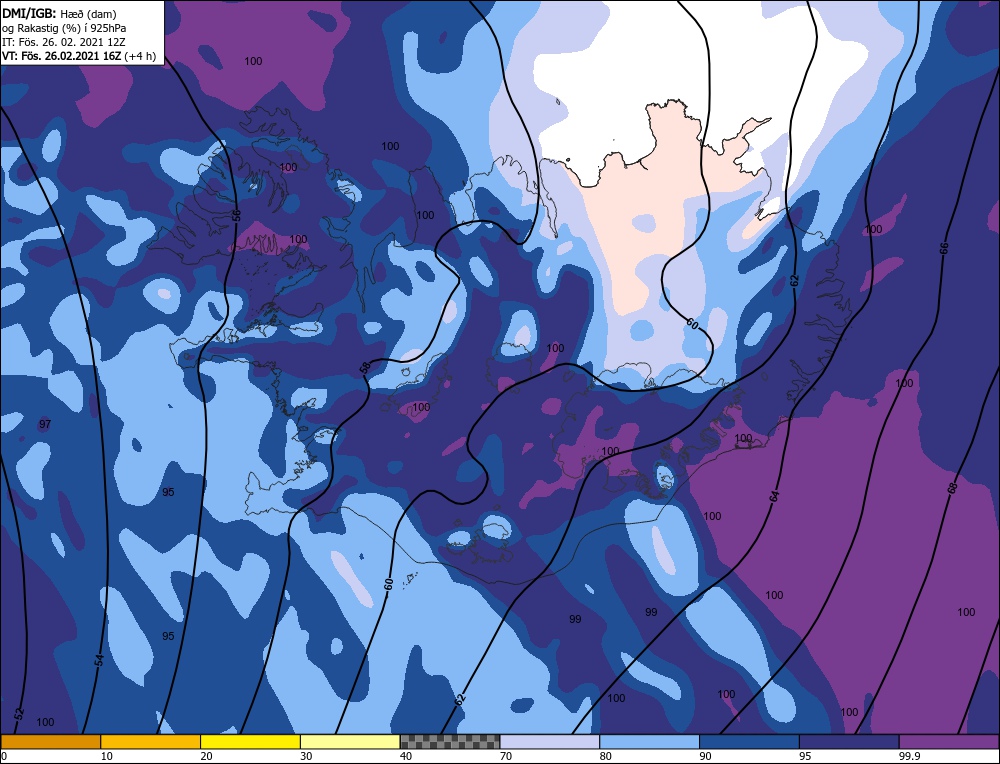
Task: Click the dark navy 95–99.9 legend swatch
Action: pyautogui.click(x=849, y=741)
